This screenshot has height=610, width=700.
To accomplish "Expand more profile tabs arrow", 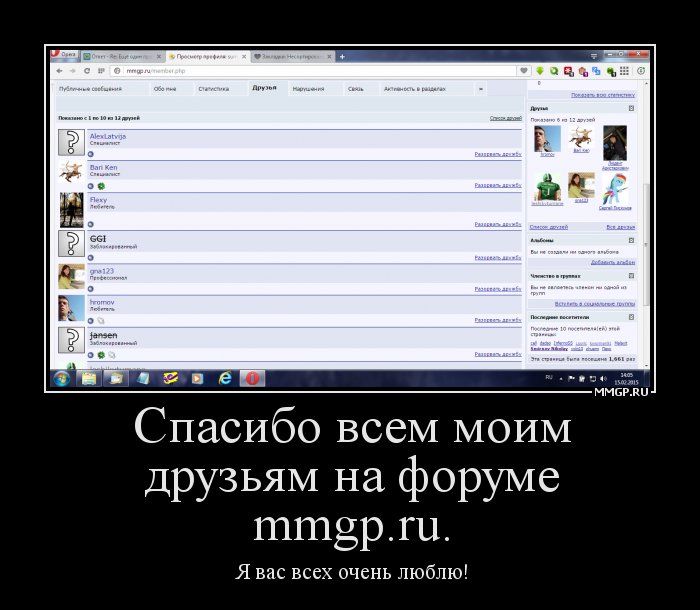I will point(481,89).
